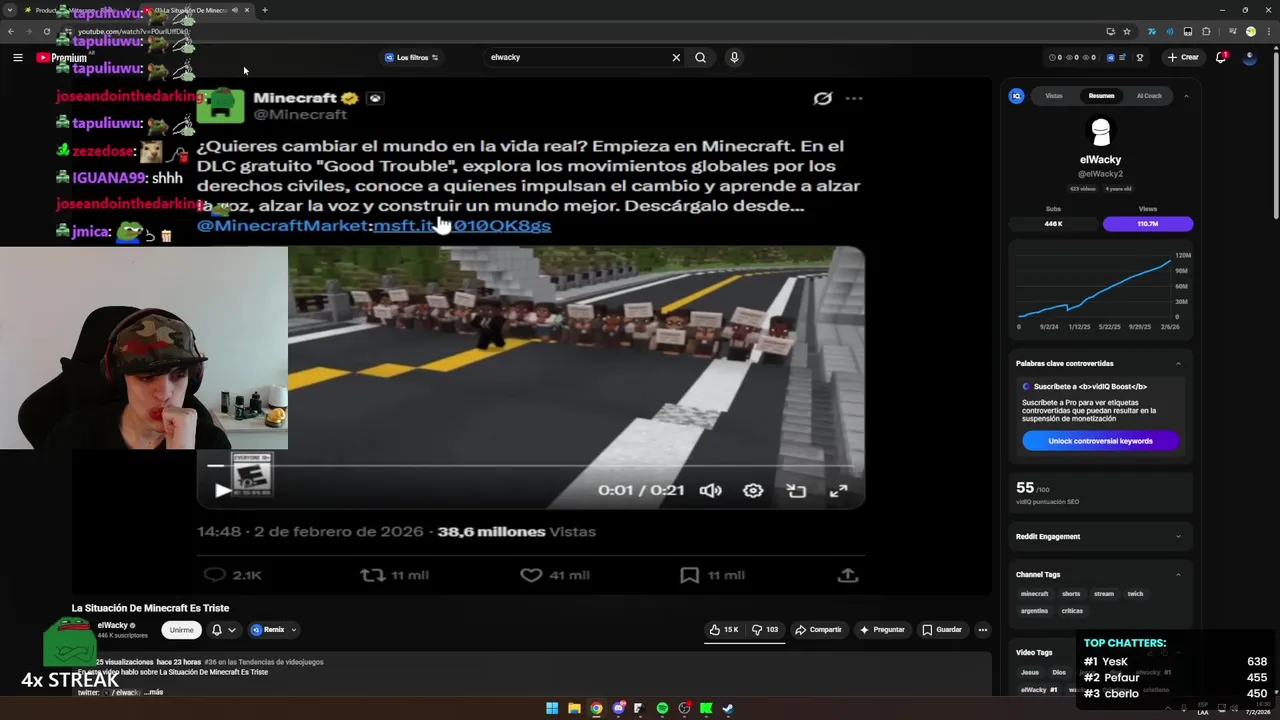The image size is (1280, 720).
Task: Select Views 110.7M stat pill
Action: [x=1148, y=224]
